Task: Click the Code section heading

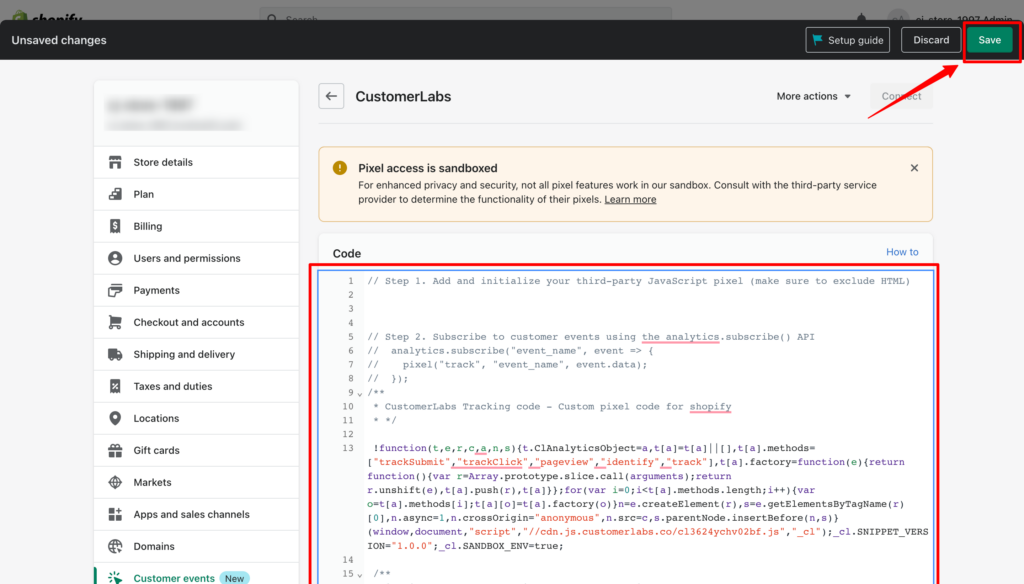Action: click(347, 253)
